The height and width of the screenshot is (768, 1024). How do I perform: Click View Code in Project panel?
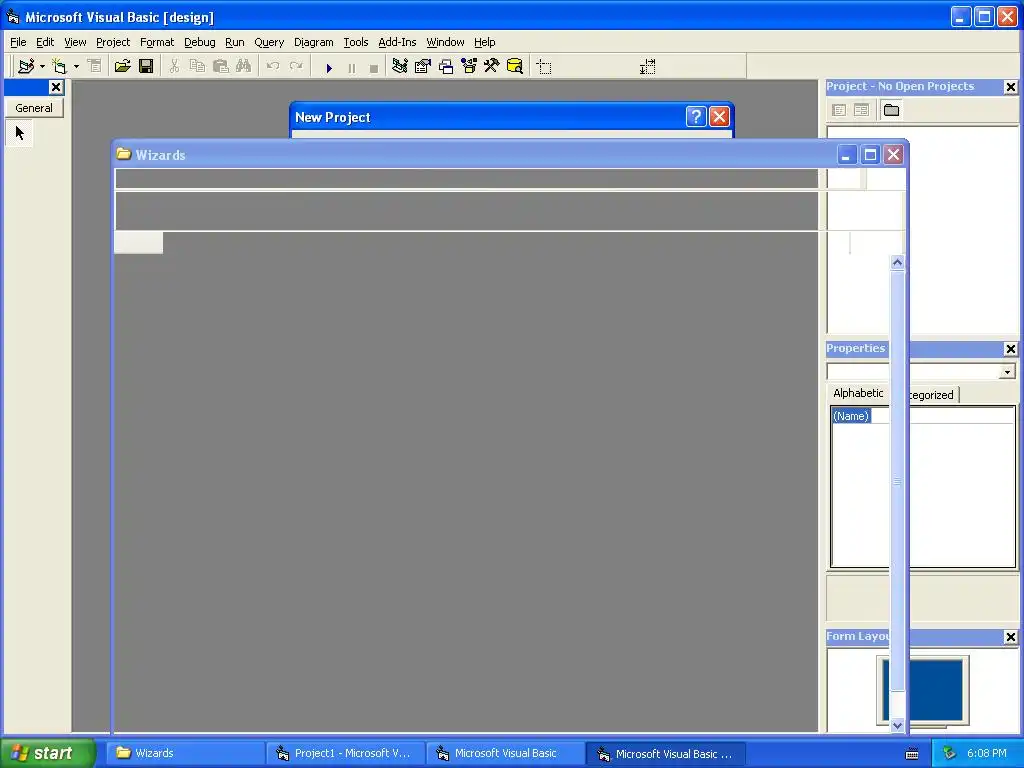coord(839,110)
